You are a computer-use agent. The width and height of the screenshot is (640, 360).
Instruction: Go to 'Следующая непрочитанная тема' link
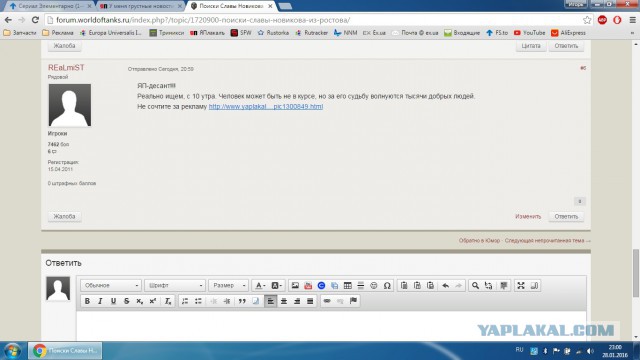click(547, 240)
